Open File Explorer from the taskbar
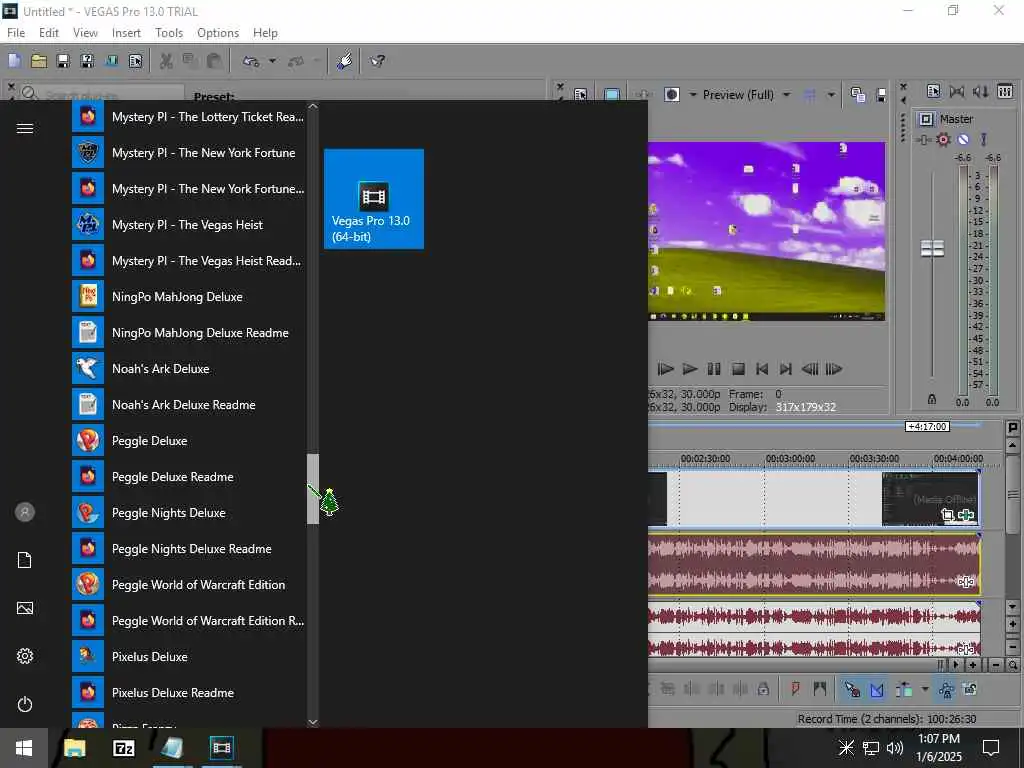This screenshot has width=1024, height=768. tap(74, 748)
